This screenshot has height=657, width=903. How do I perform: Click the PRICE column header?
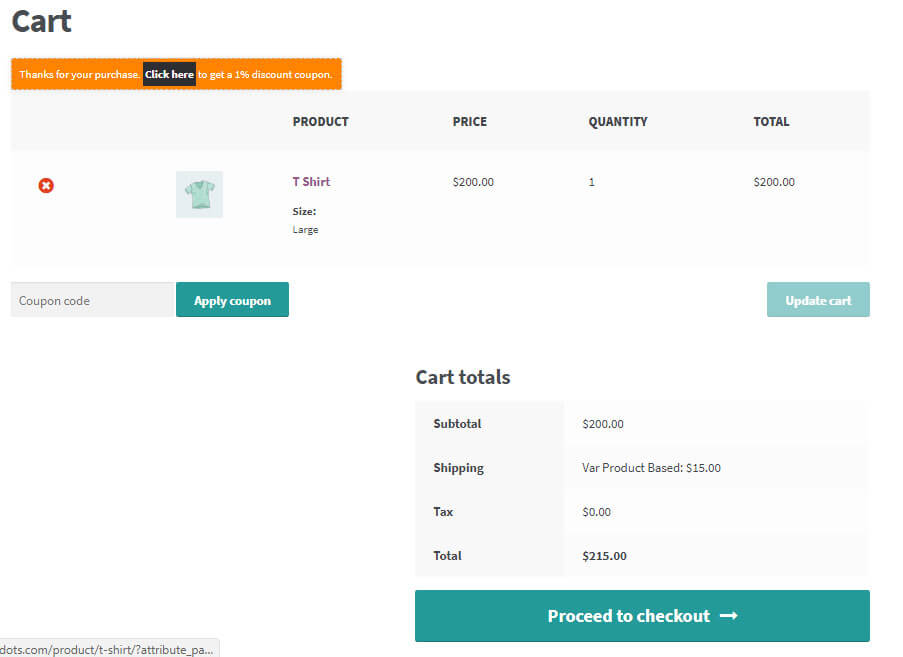tap(469, 121)
